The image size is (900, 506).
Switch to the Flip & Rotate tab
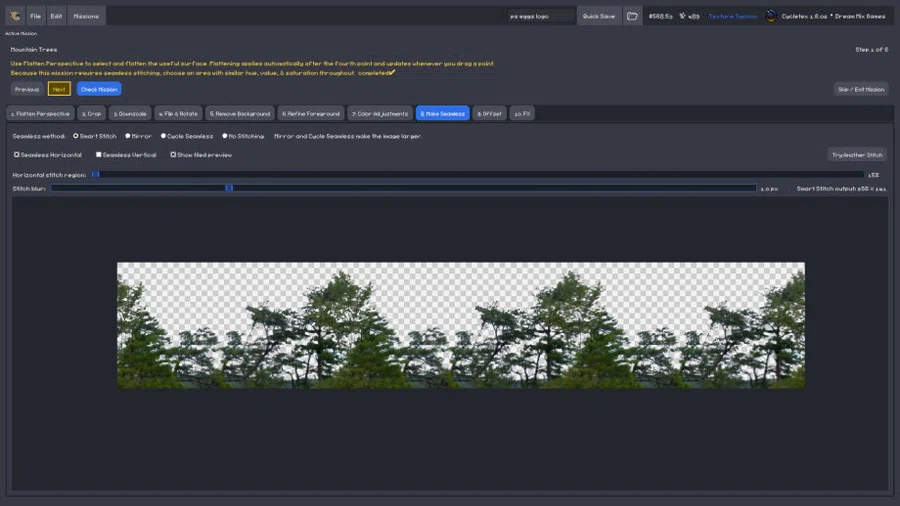(x=179, y=114)
